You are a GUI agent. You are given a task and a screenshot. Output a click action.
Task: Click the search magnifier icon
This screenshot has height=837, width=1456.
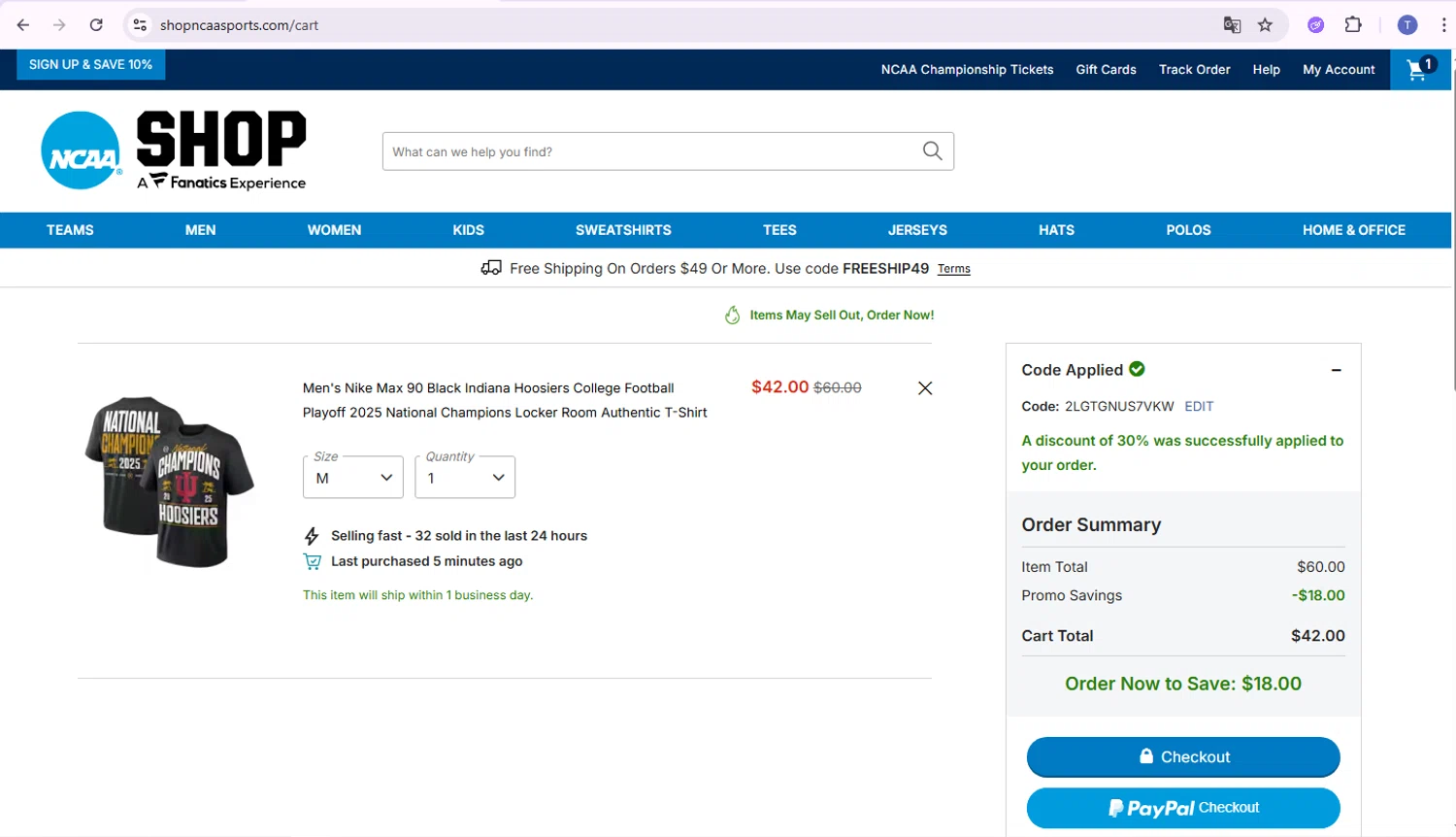tap(933, 151)
